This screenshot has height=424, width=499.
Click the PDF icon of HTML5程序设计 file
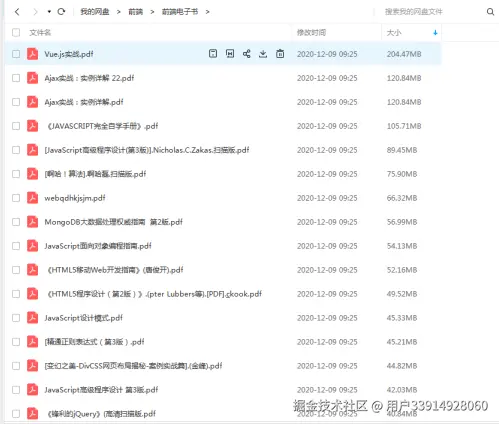point(32,294)
